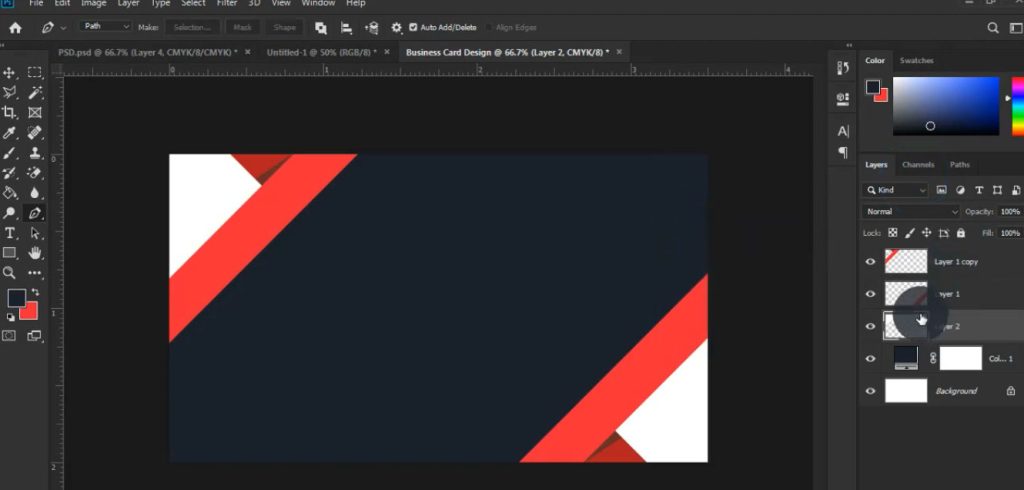
Task: Select the Brush tool
Action: [10, 153]
